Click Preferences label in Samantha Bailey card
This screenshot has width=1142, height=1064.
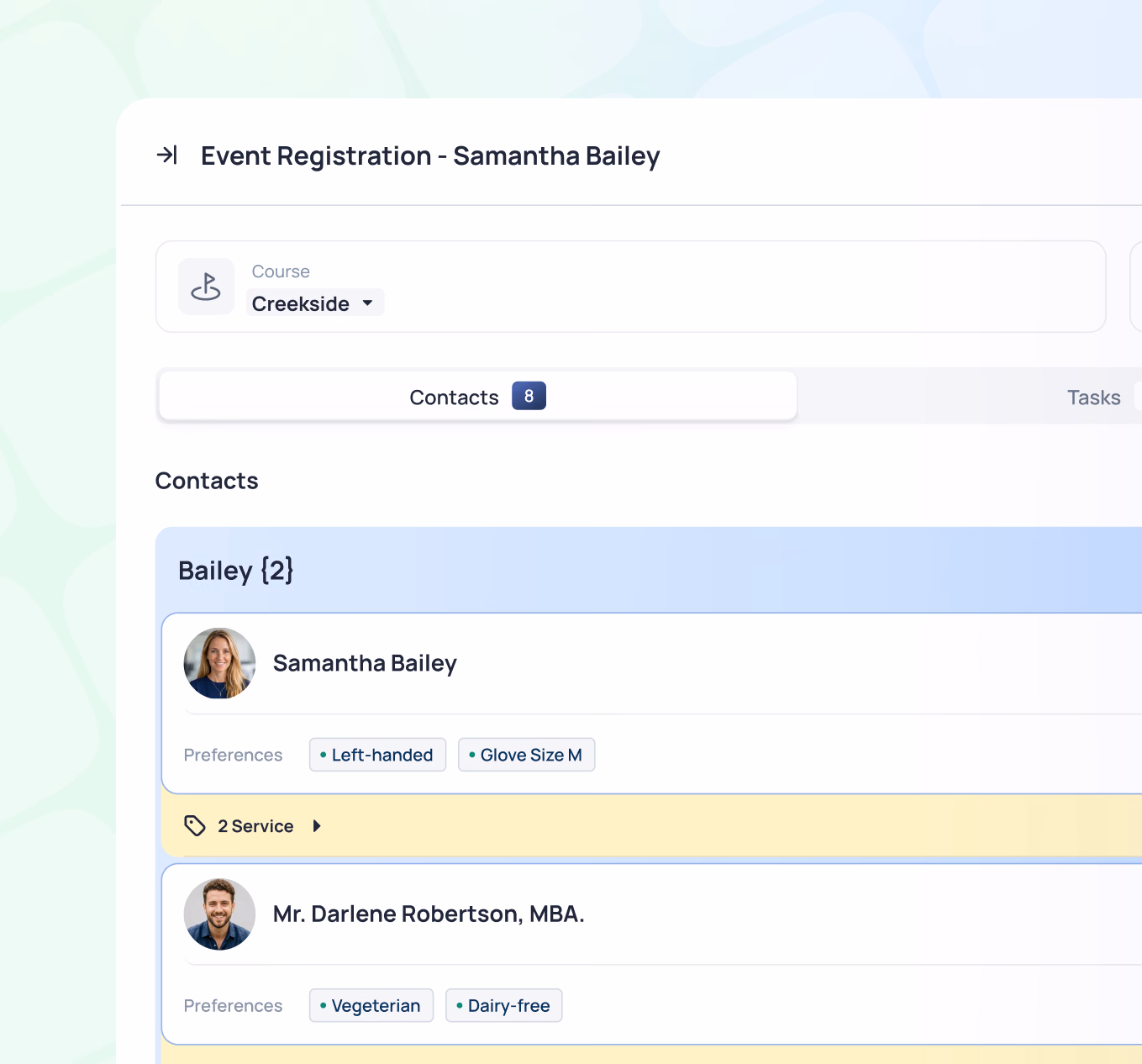click(x=233, y=755)
